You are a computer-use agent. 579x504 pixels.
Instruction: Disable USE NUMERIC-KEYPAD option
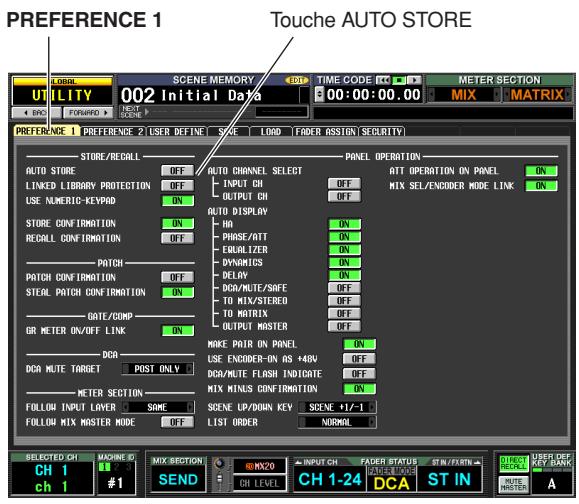point(177,200)
